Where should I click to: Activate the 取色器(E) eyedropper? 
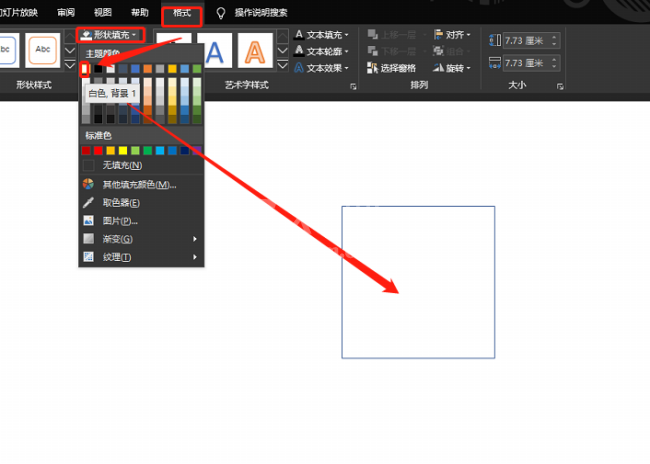(141, 203)
